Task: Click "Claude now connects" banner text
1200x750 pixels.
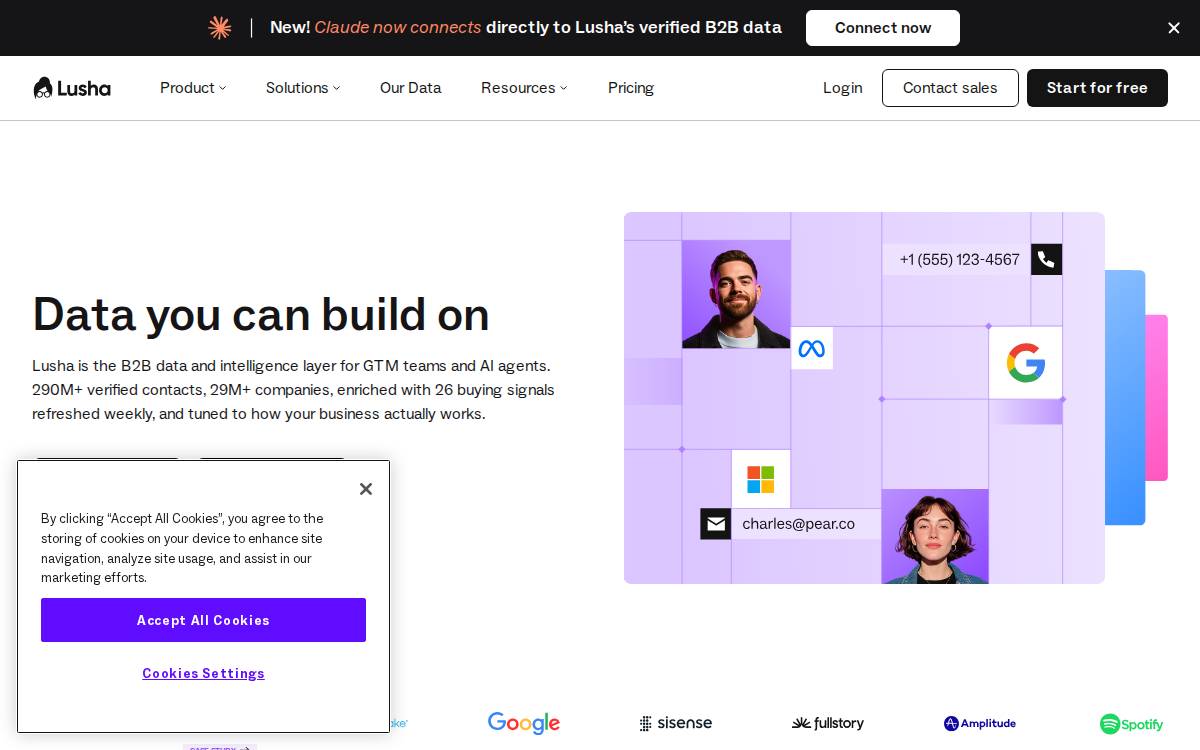Action: click(x=398, y=28)
